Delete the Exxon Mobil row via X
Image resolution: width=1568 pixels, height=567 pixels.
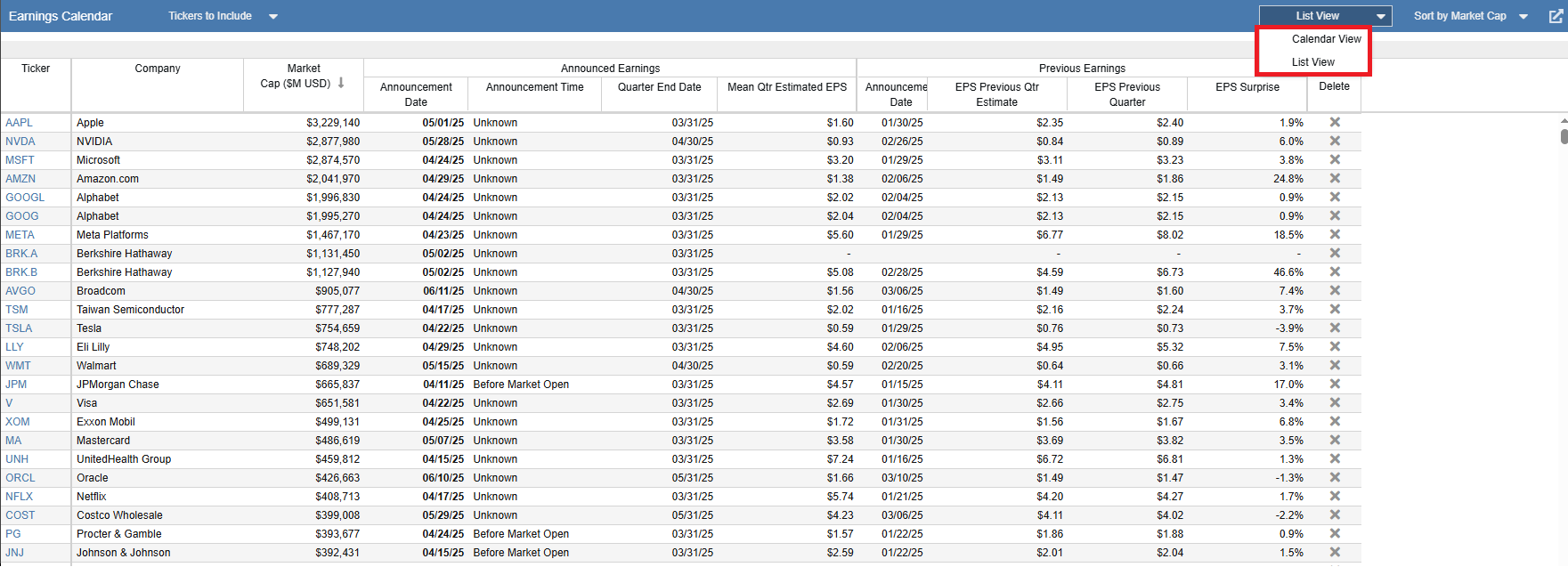point(1335,421)
